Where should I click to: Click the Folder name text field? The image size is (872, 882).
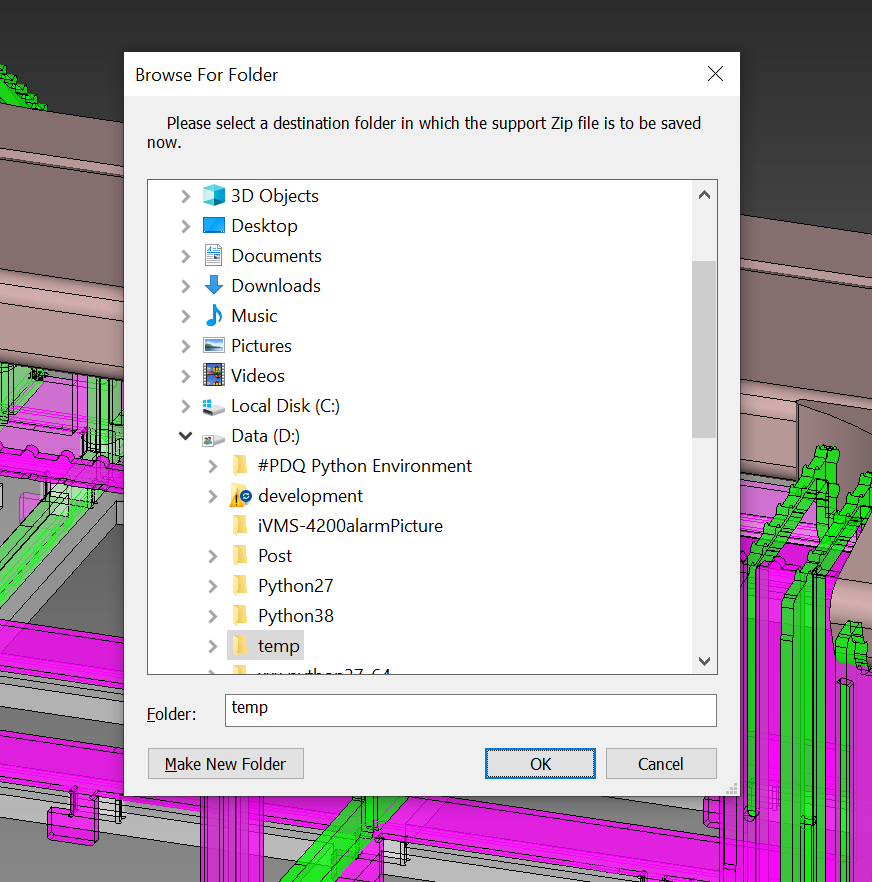click(470, 710)
